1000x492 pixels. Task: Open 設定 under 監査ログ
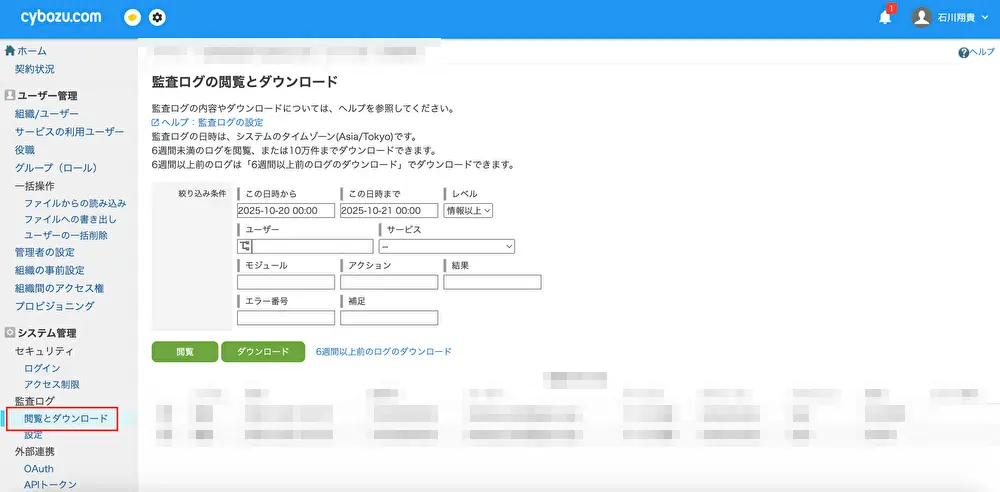(x=33, y=435)
